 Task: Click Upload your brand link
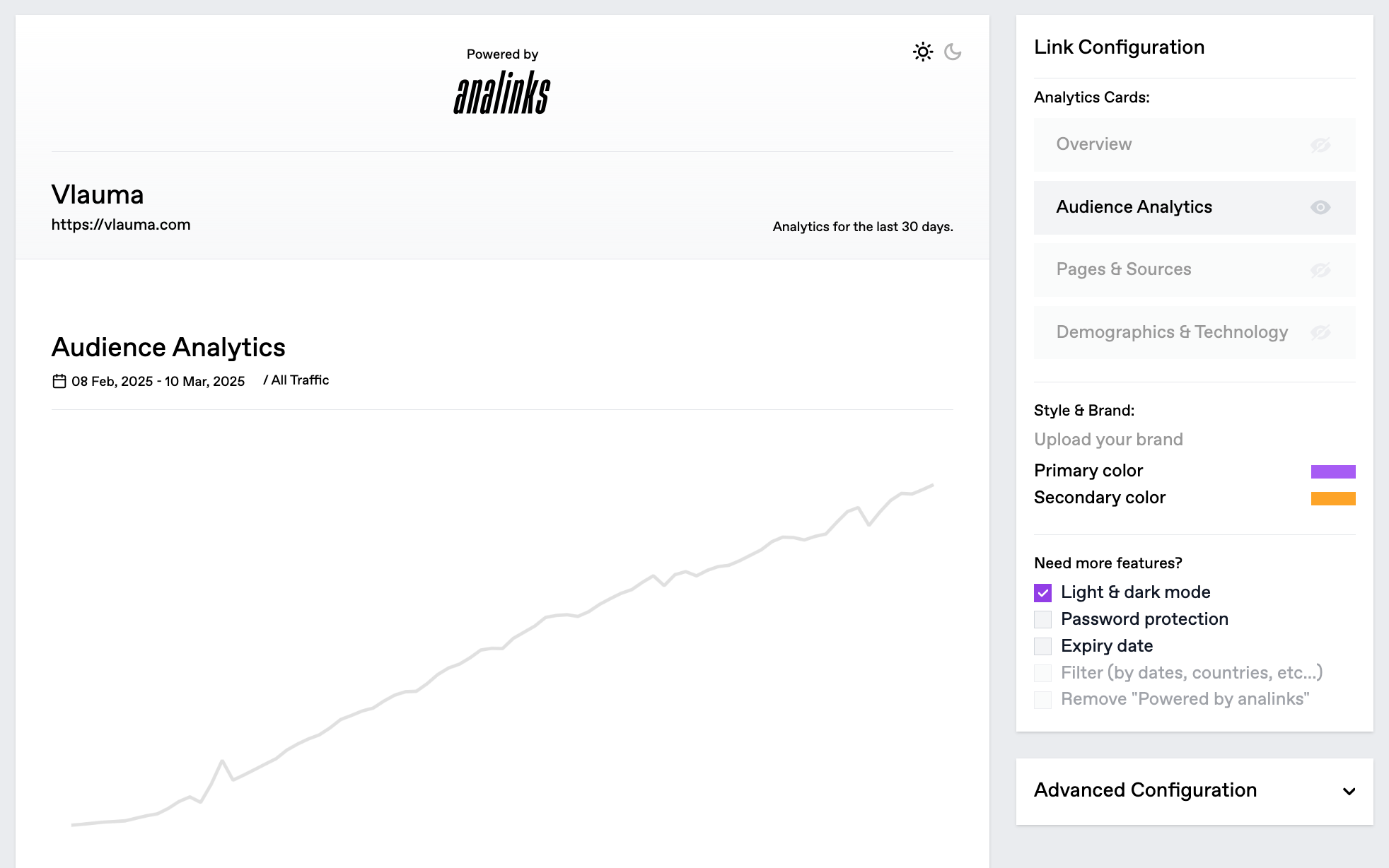[x=1108, y=440]
